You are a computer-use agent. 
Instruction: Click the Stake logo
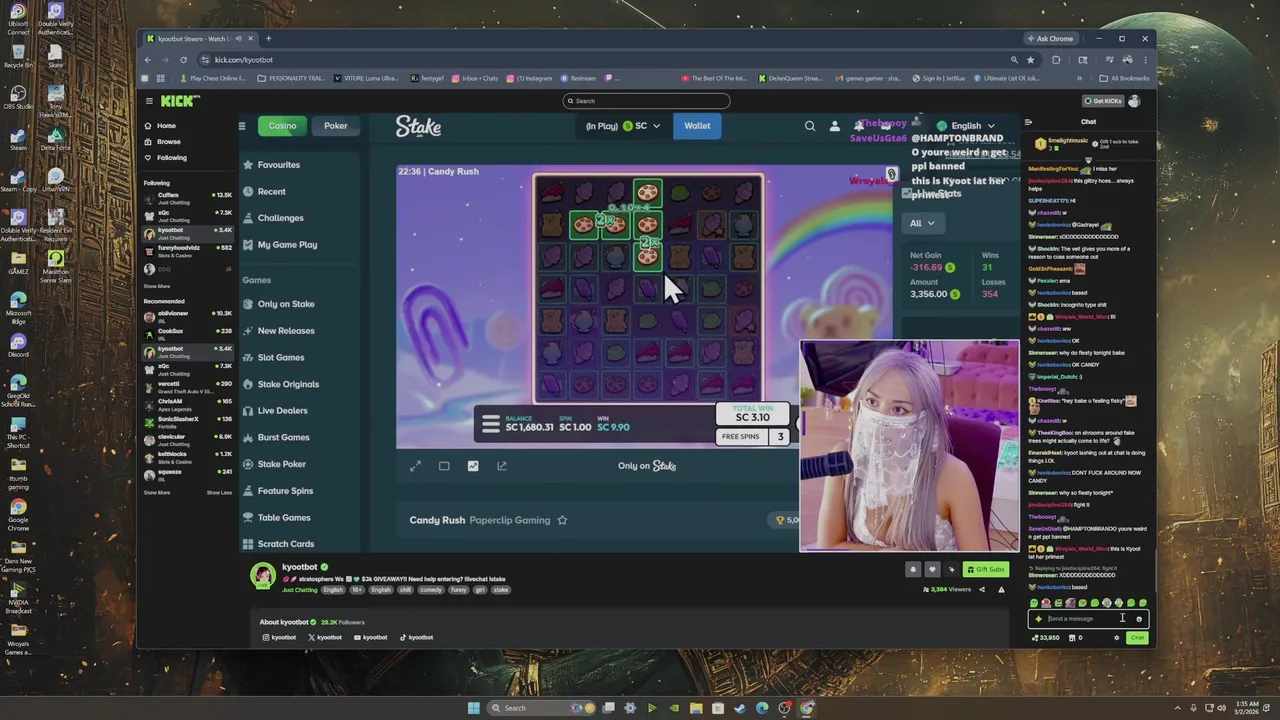pos(418,126)
